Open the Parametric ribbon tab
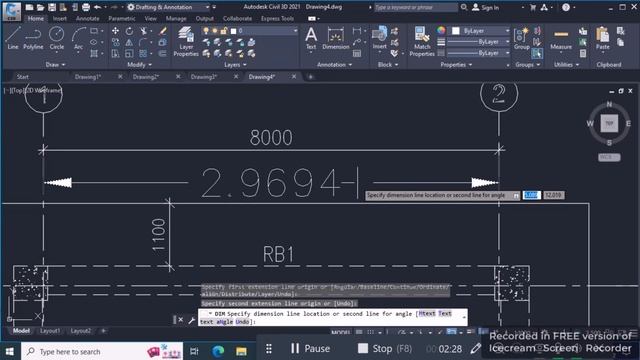640x360 pixels. 122,18
